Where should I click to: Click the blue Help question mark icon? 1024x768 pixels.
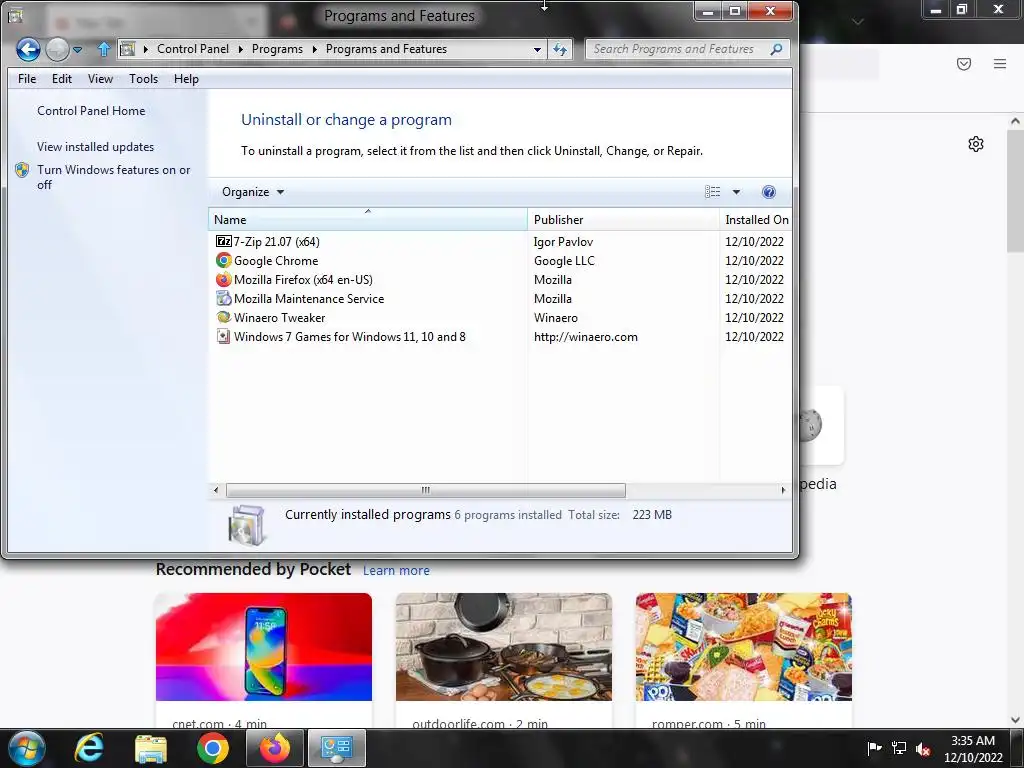click(x=769, y=192)
